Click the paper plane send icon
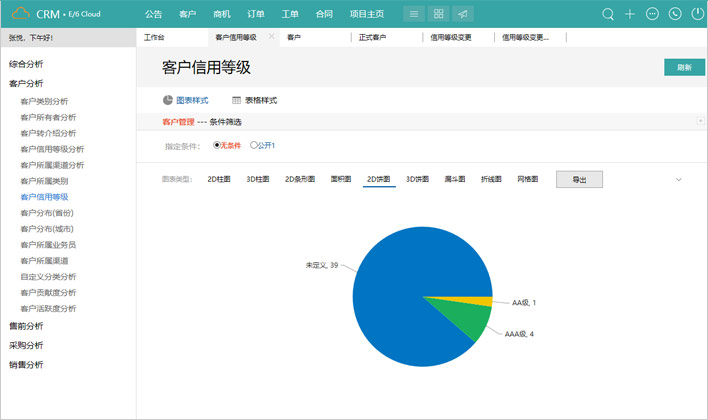This screenshot has height=420, width=708. click(463, 14)
